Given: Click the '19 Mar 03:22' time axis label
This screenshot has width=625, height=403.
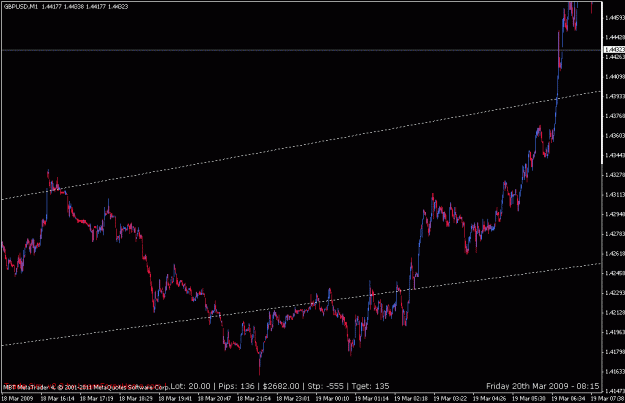Looking at the screenshot, I should click(450, 398).
